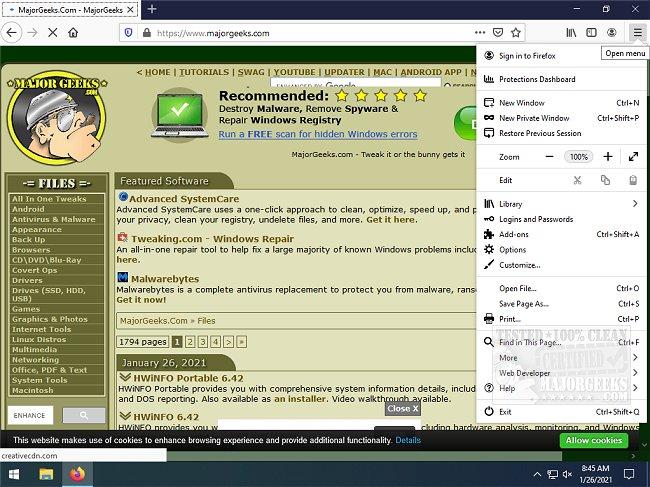Expand the Library submenu
This screenshot has width=650, height=487.
(x=560, y=204)
